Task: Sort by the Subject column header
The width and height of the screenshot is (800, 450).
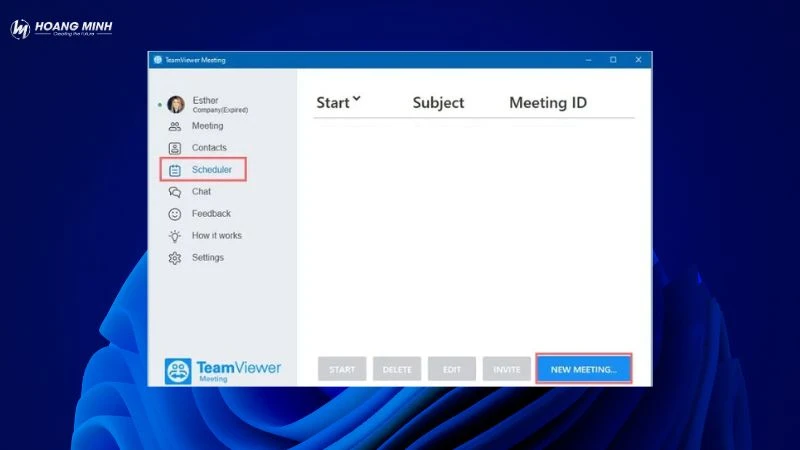Action: coord(438,103)
